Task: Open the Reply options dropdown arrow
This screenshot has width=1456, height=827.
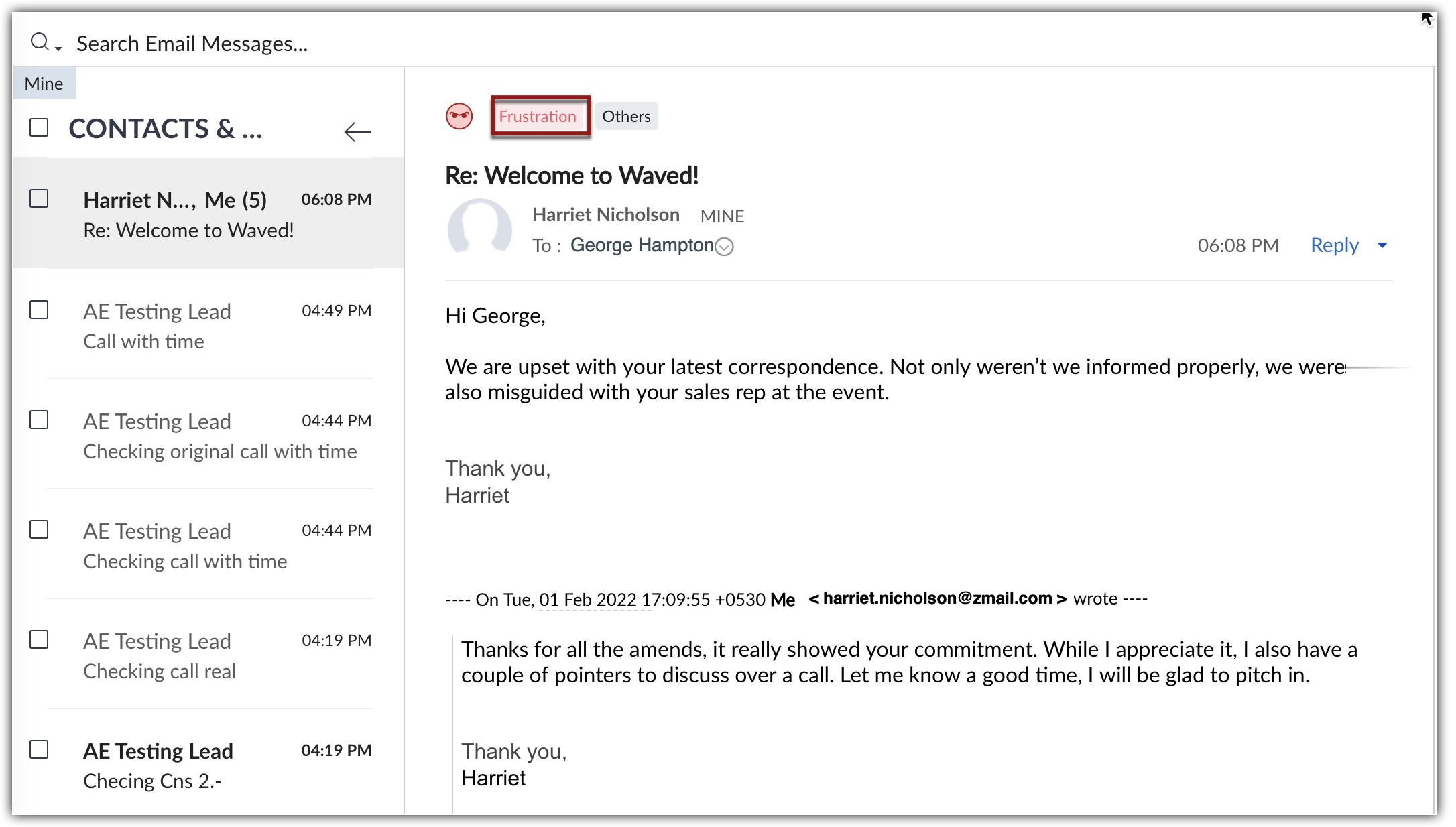Action: pyautogui.click(x=1382, y=245)
